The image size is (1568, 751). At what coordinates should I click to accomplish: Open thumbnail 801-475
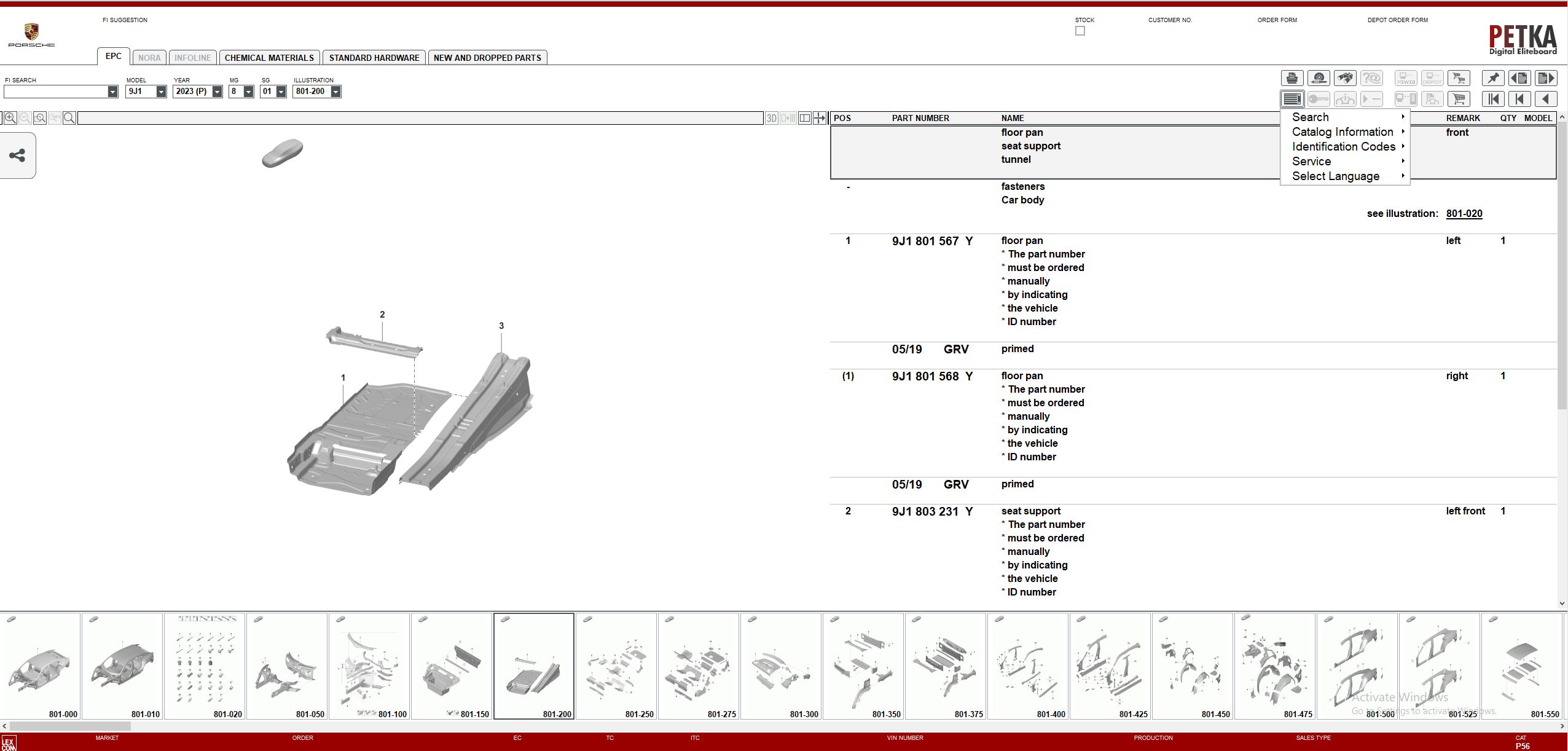pyautogui.click(x=1275, y=666)
